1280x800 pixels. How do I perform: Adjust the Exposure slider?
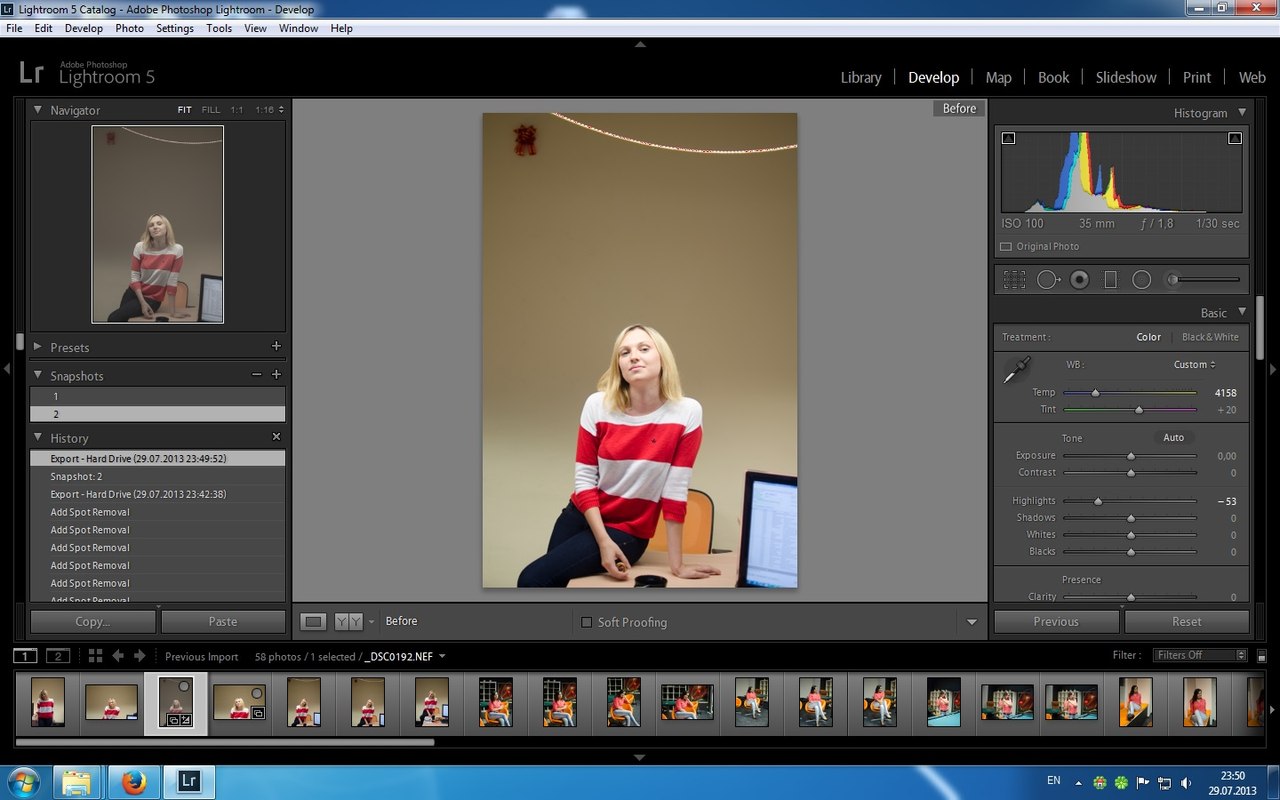coord(1130,456)
